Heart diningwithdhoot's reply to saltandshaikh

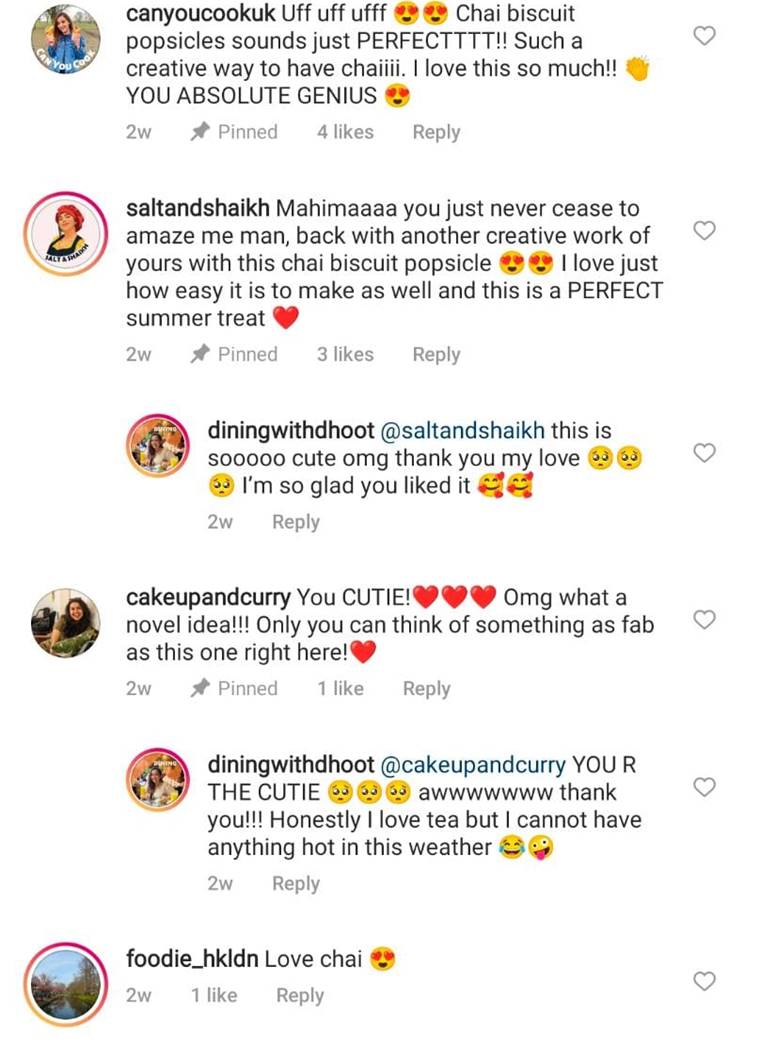(x=704, y=453)
